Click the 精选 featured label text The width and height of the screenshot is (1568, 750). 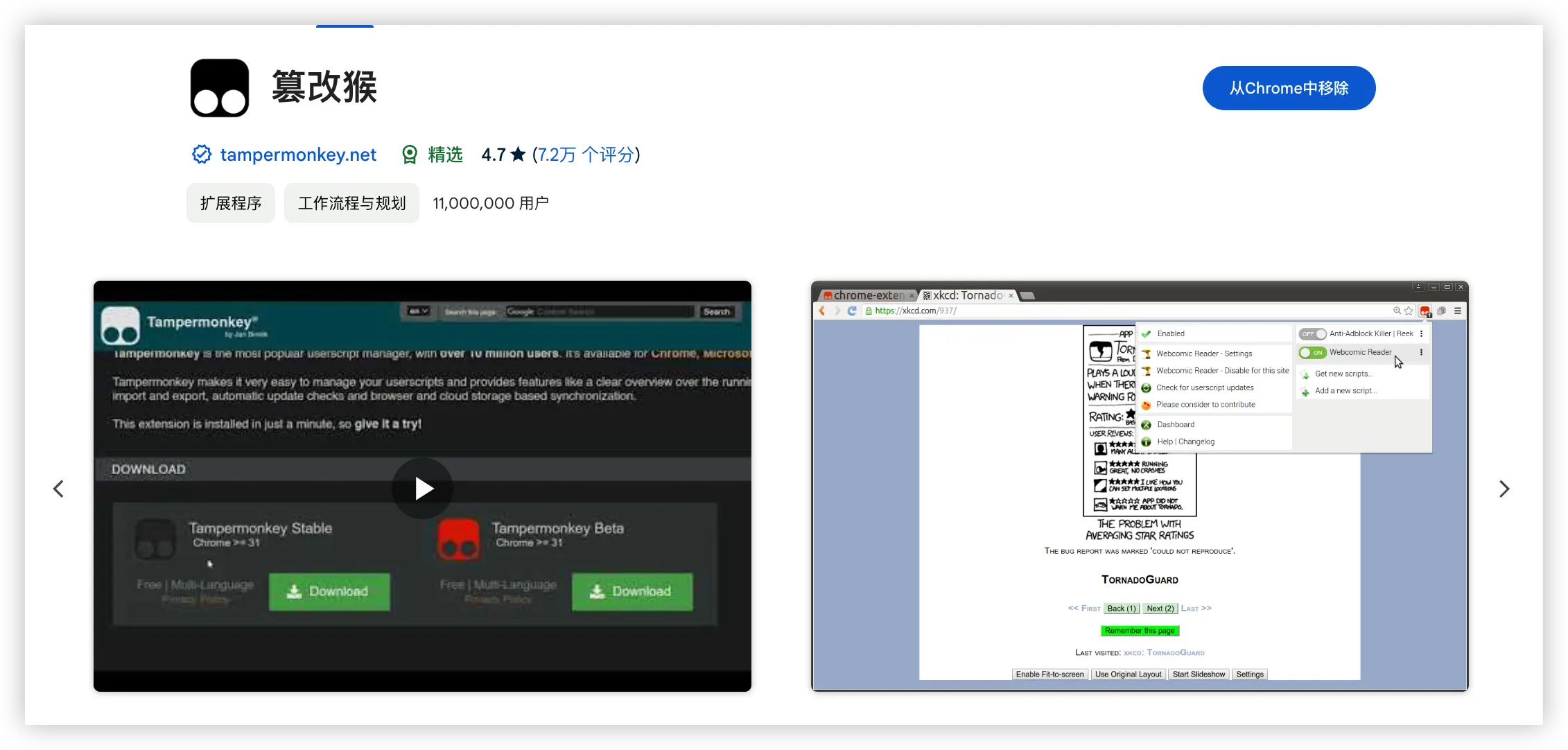445,155
